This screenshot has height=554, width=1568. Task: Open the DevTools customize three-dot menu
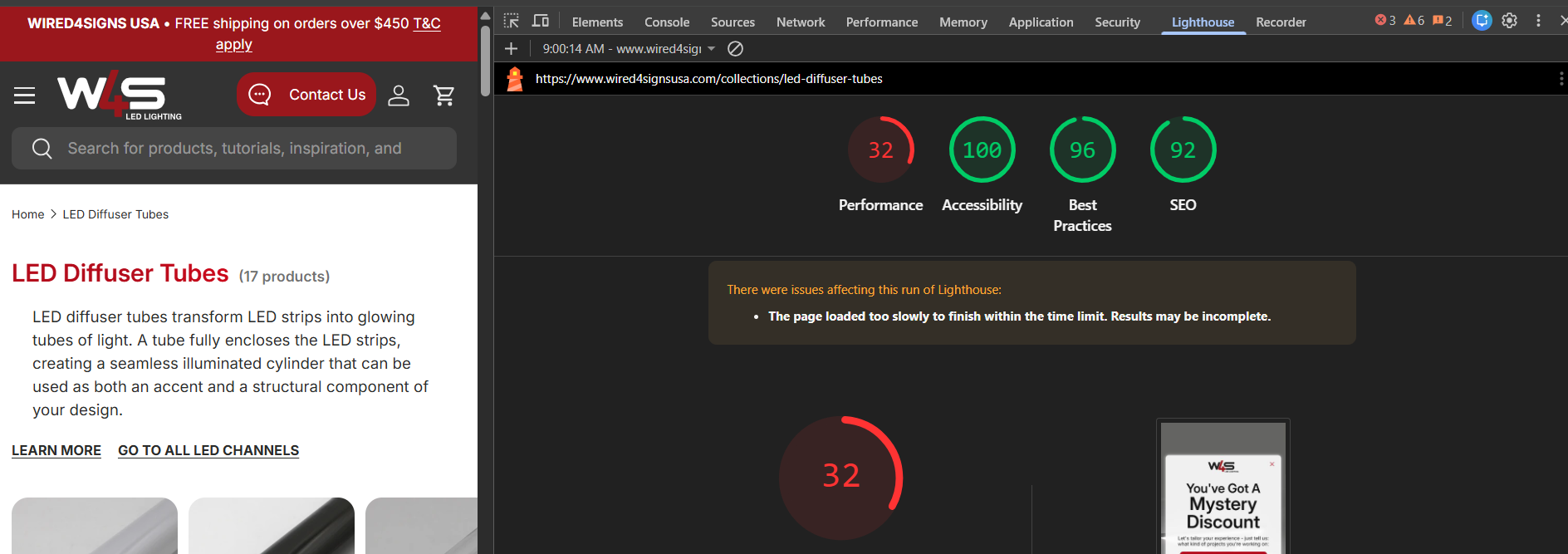coord(1538,21)
